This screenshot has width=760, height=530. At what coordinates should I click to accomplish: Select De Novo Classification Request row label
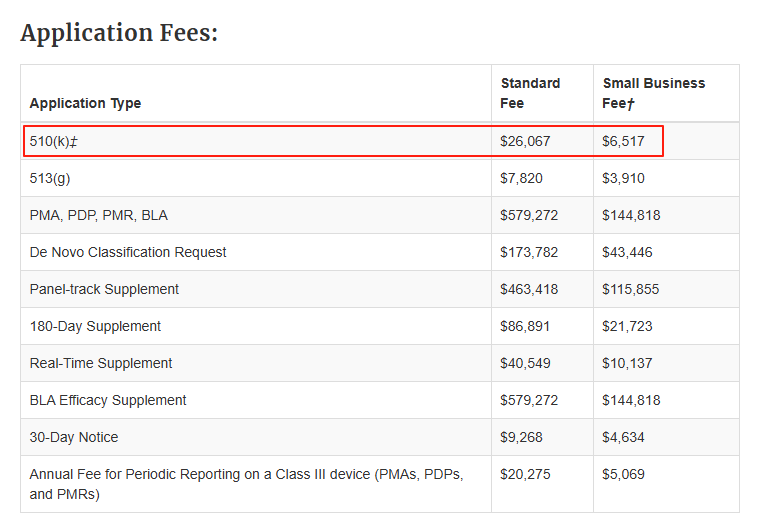(x=128, y=252)
